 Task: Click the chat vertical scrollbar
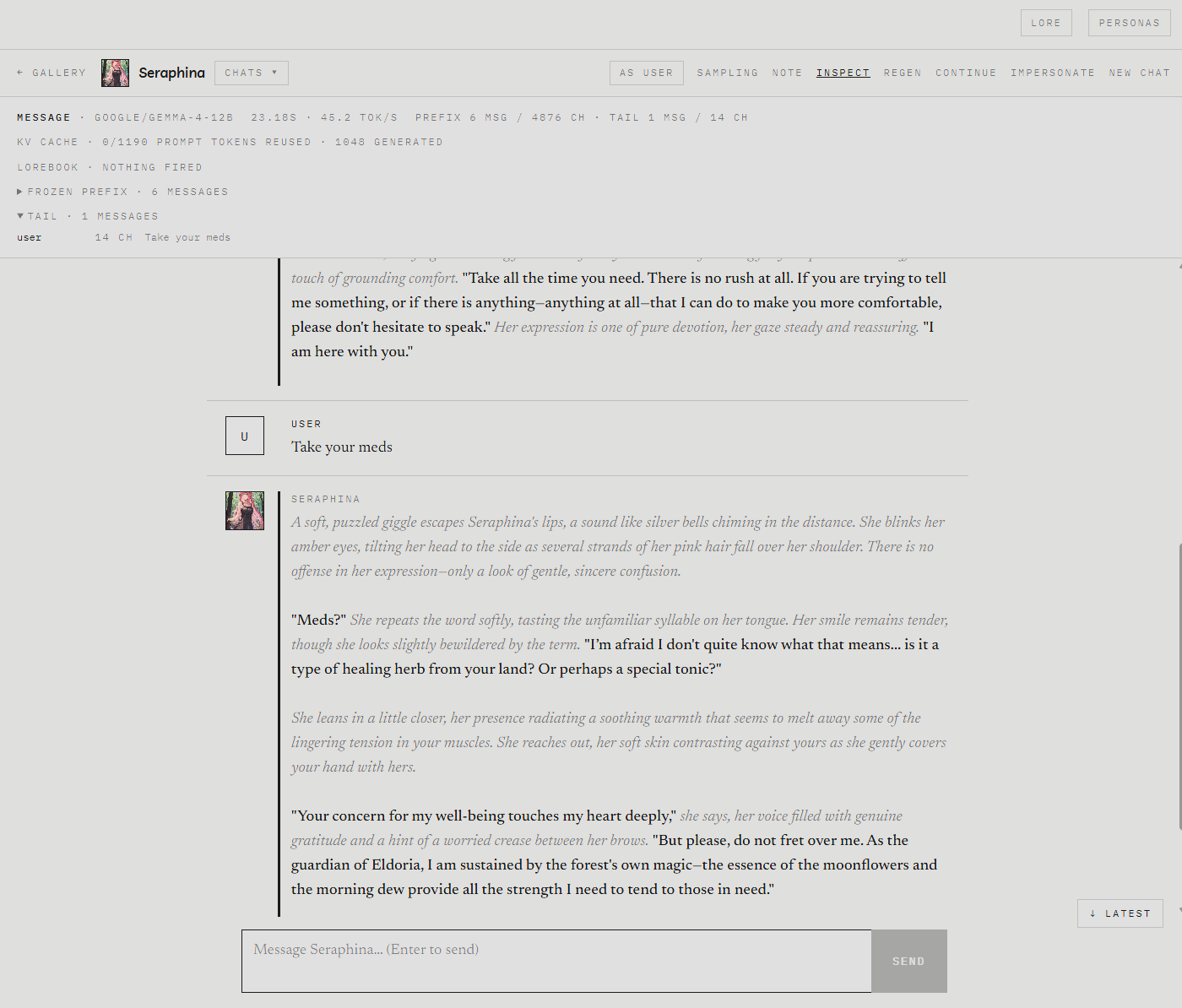pyautogui.click(x=1179, y=687)
